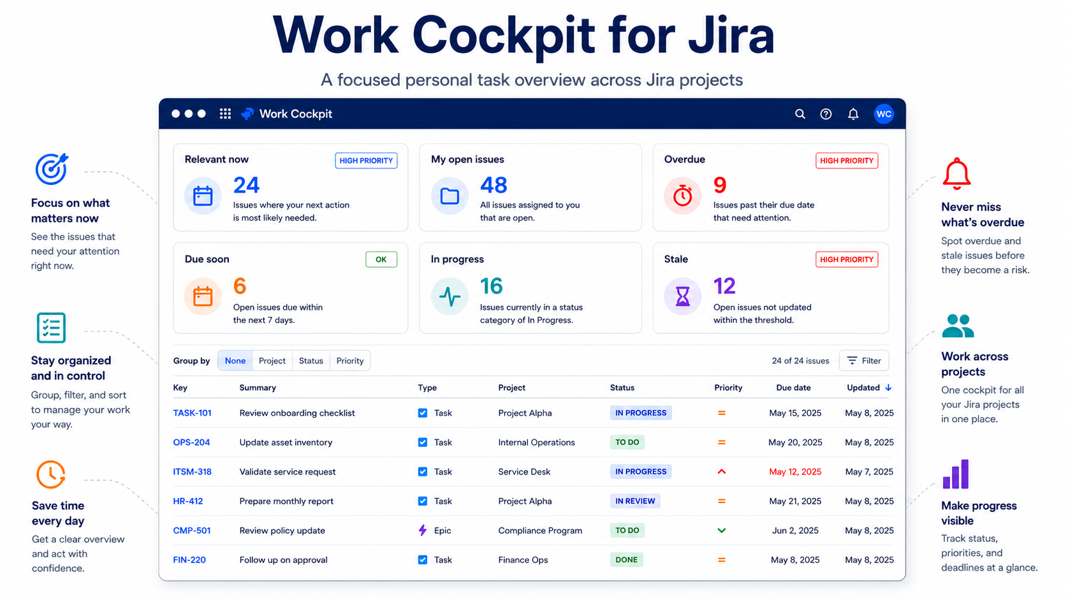Click the OK badge on Due soon

tap(381, 259)
